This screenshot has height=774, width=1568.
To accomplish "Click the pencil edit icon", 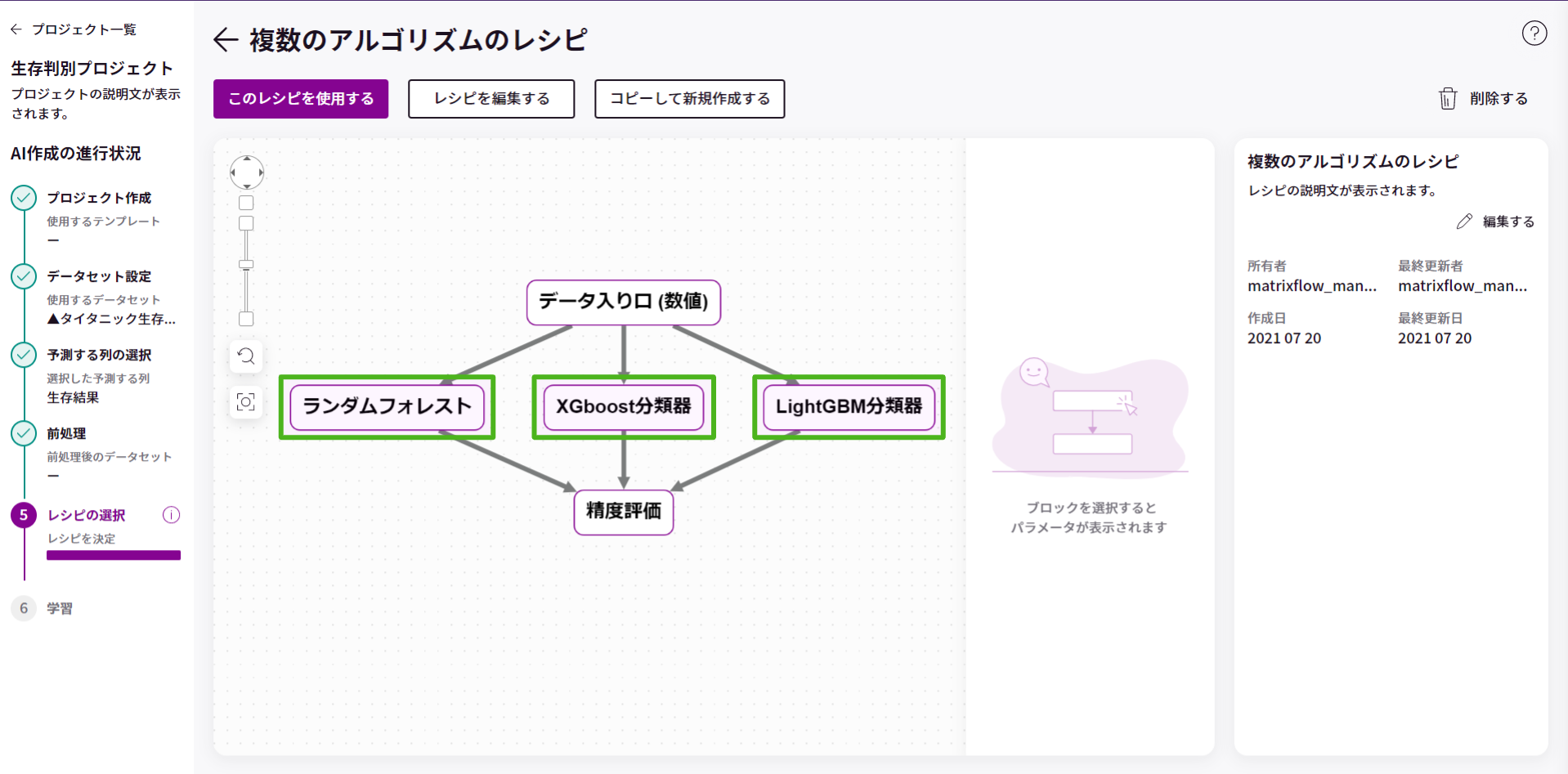I will pos(1464,221).
